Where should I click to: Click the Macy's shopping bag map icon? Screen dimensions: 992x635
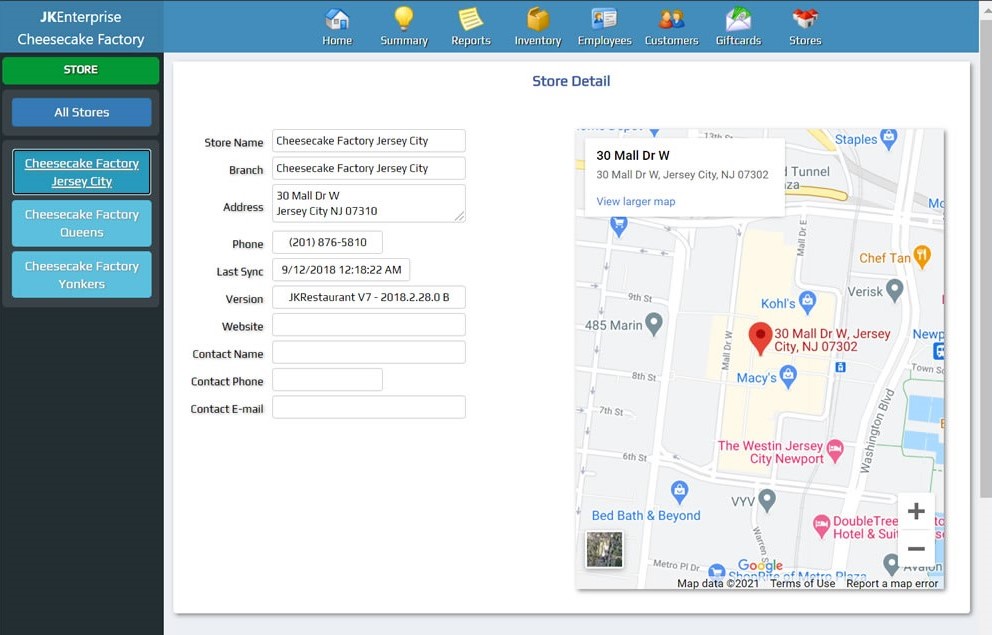pos(788,376)
